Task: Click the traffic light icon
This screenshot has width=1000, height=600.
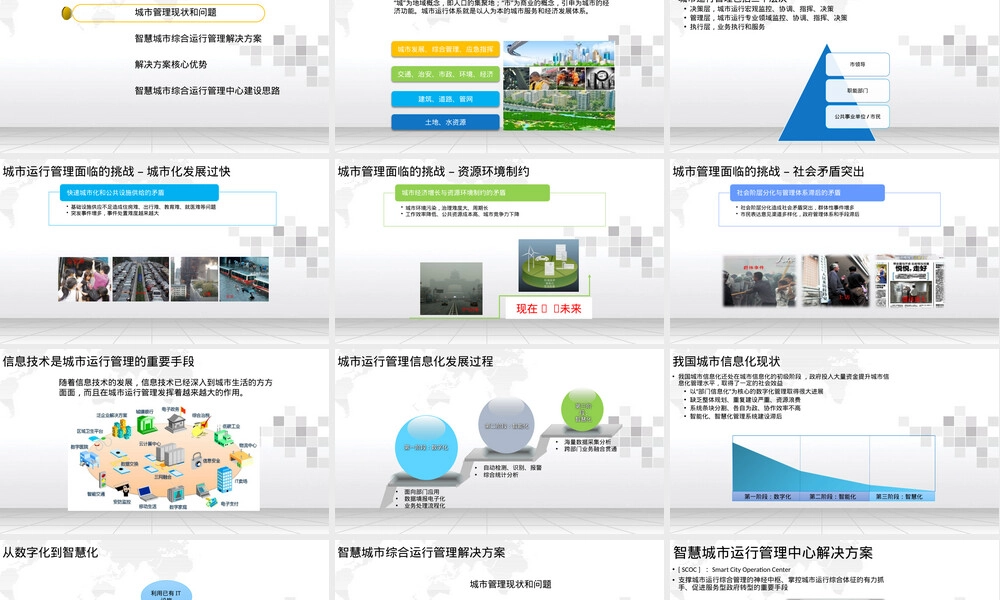Action: (102, 479)
